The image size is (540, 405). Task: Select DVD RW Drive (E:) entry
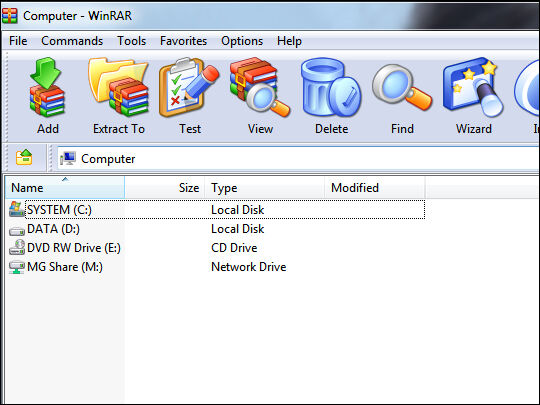74,248
